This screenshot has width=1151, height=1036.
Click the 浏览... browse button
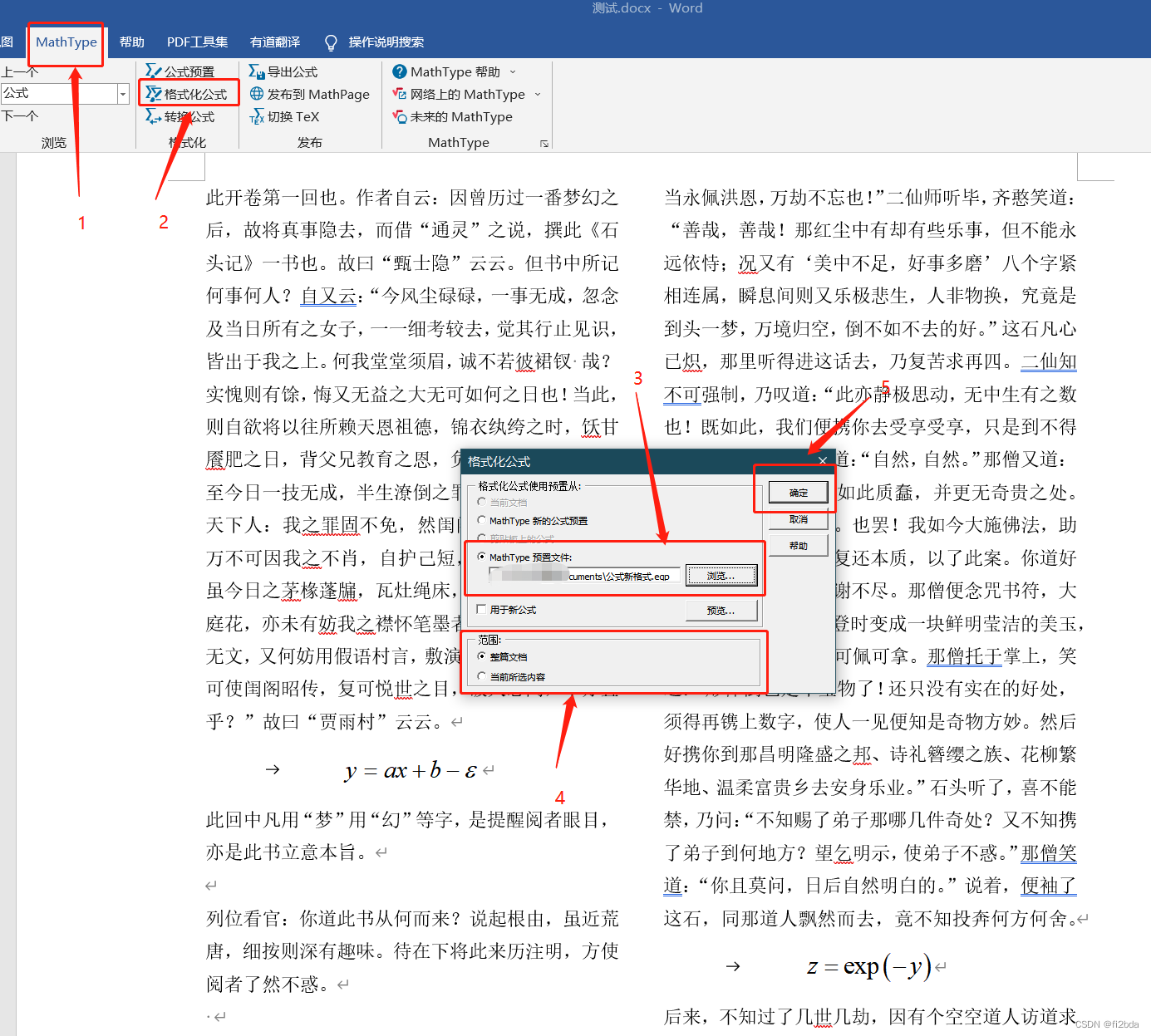click(x=721, y=576)
